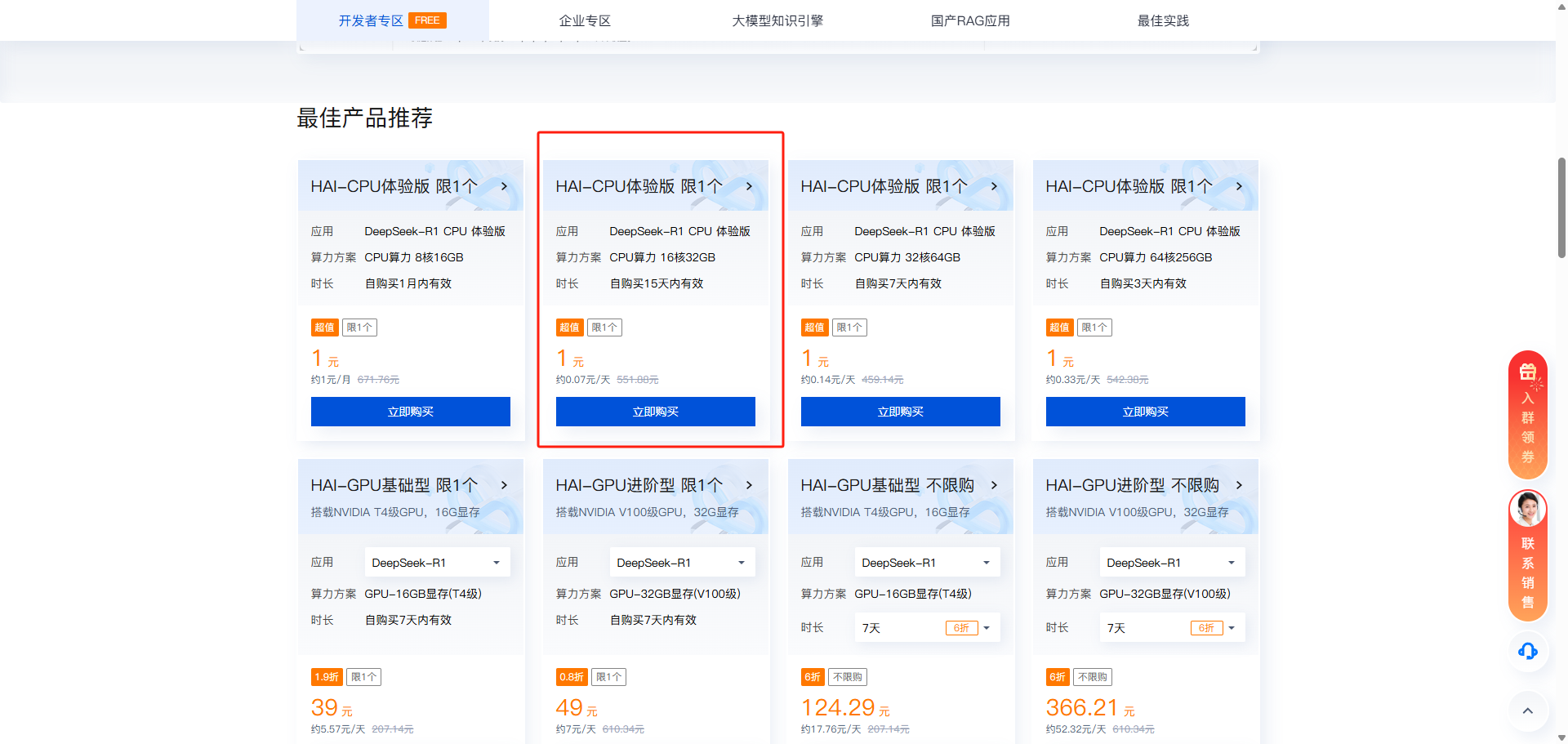Click the page vertical scrollbar thumb
Image resolution: width=1568 pixels, height=744 pixels.
pyautogui.click(x=1561, y=208)
